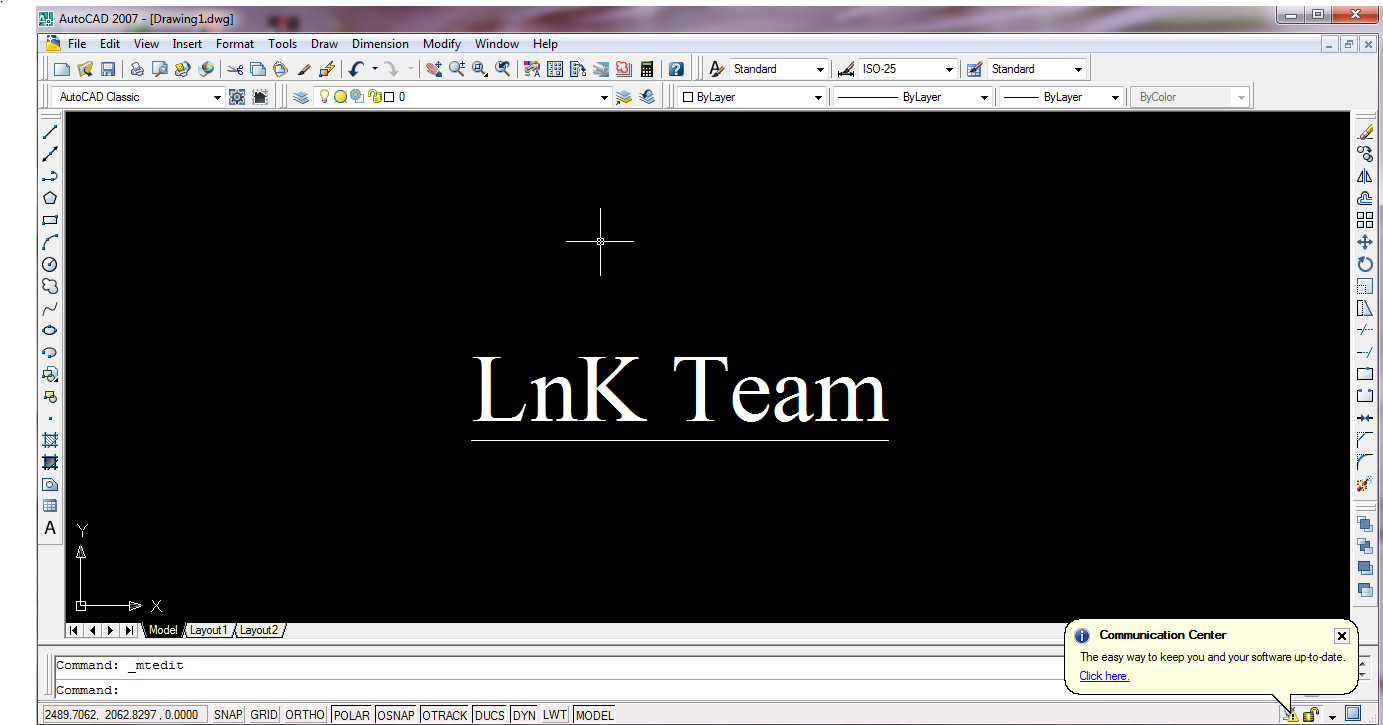Follow the Click here link in Communication Center

pos(1103,676)
